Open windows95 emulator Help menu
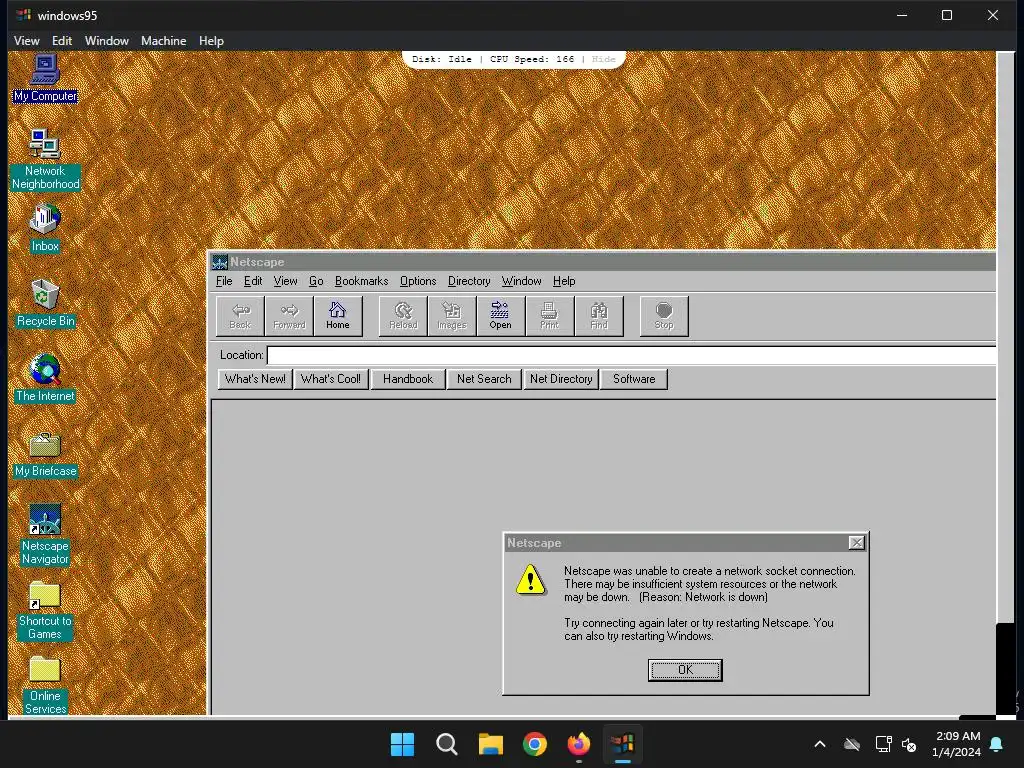This screenshot has width=1024, height=768. click(x=211, y=40)
